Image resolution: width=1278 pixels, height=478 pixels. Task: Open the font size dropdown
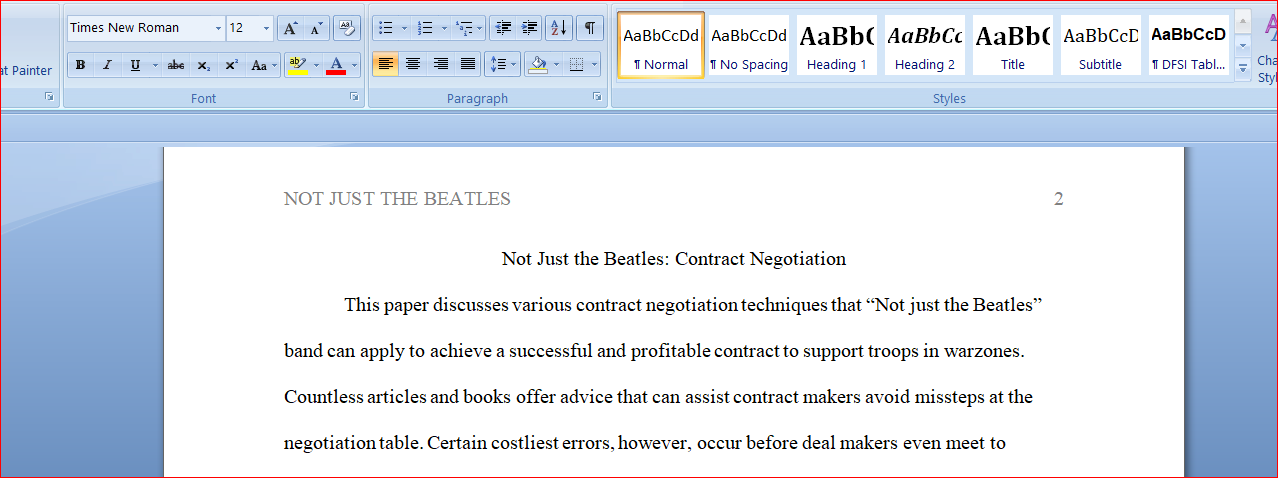point(266,28)
